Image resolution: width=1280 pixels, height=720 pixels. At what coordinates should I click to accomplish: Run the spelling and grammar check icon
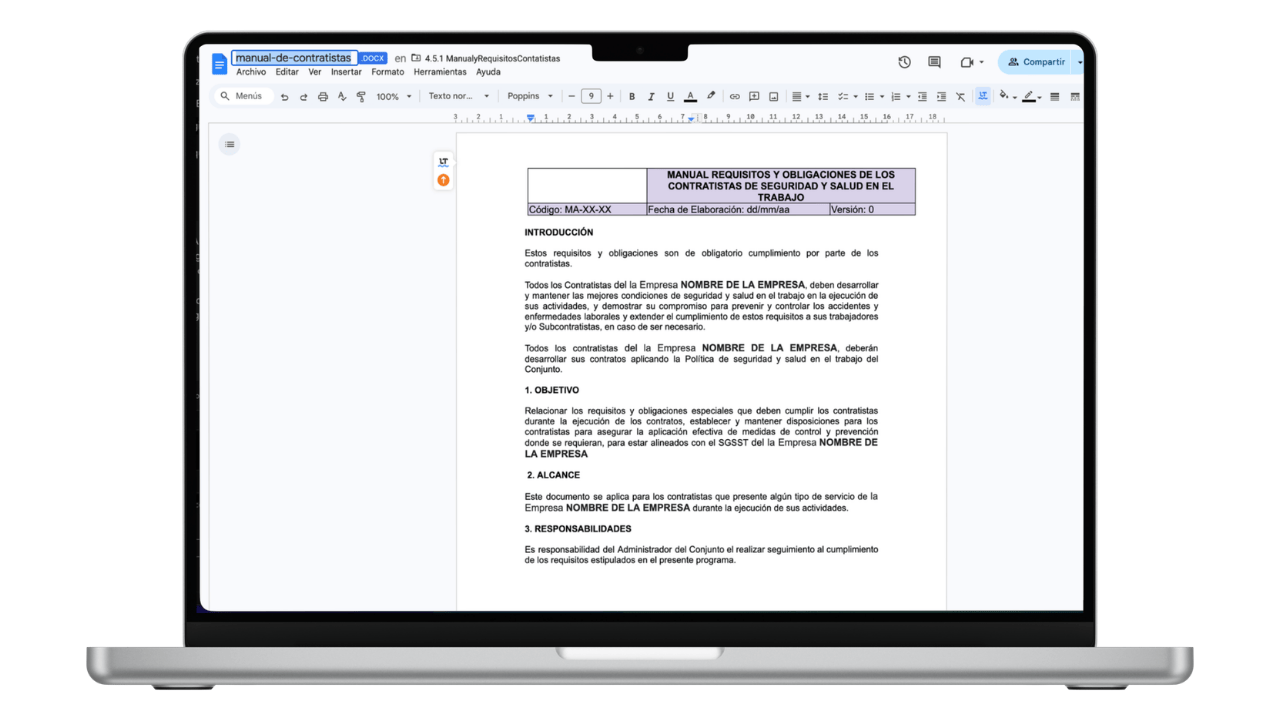[342, 96]
